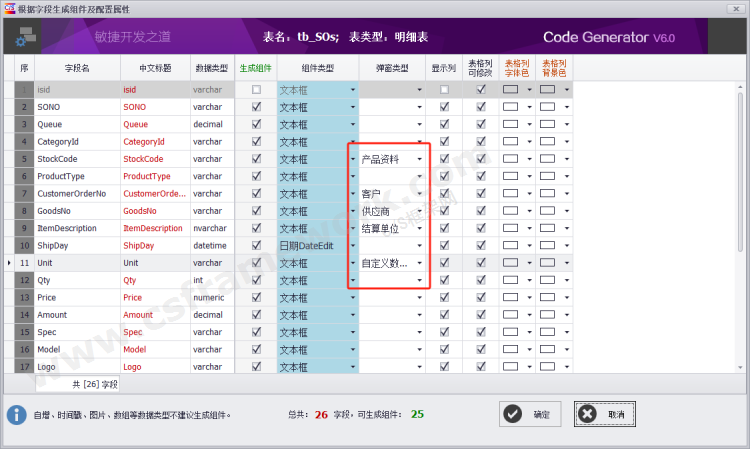Viewport: 750px width, 449px height.
Task: Click the 数据类型 column header
Action: pos(212,68)
